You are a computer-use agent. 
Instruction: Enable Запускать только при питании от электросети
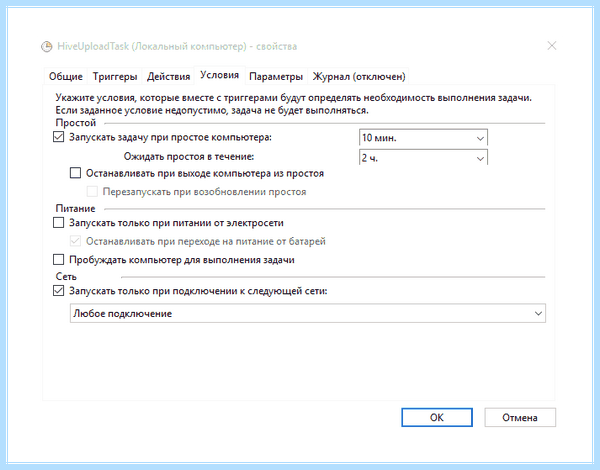tap(58, 222)
